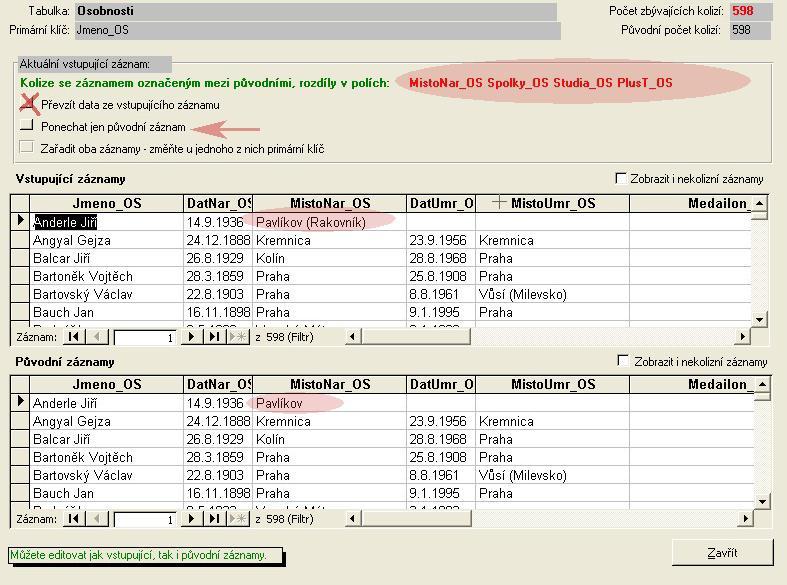Click Vůsí (Milevsko) cell in Vstupující záznamy
The height and width of the screenshot is (585, 787).
[552, 295]
